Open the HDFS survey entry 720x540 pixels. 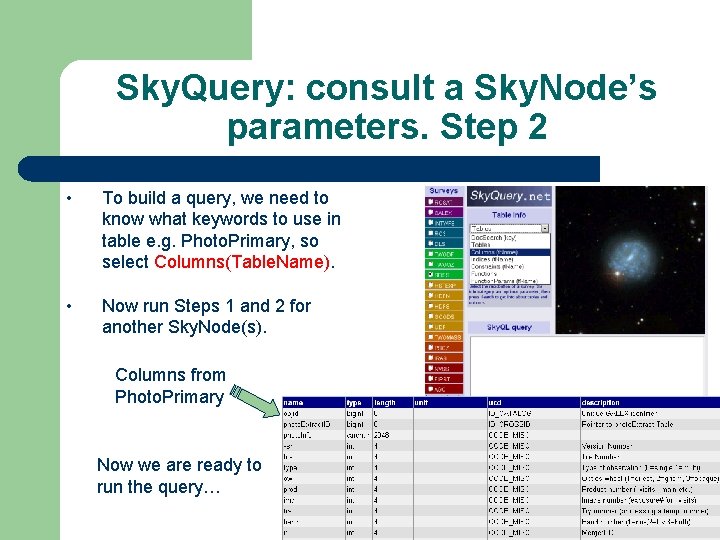444,306
